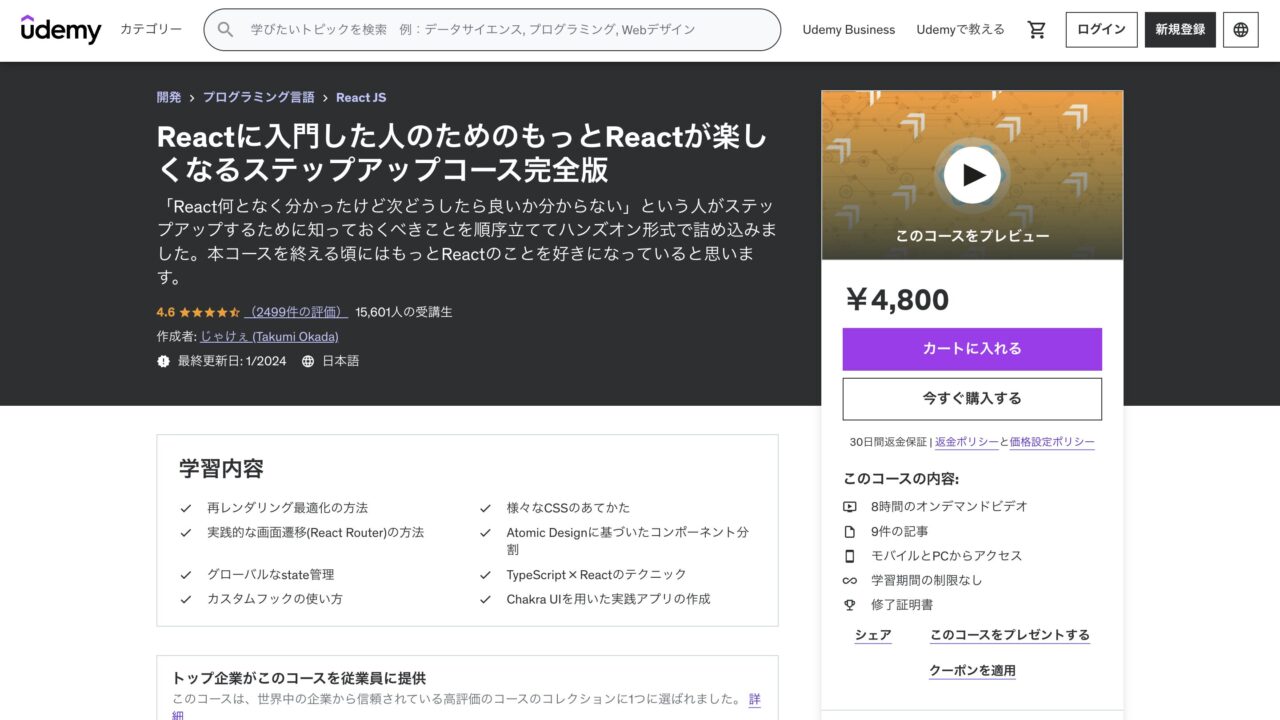Open the 返金ポリシー link
The image size is (1280, 720).
click(966, 442)
